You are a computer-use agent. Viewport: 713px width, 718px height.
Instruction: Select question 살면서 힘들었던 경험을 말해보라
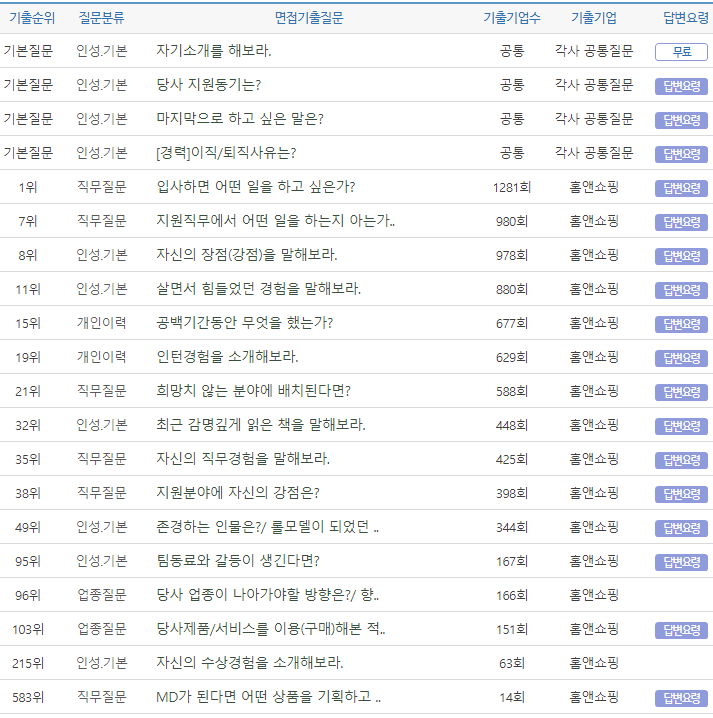tap(259, 289)
